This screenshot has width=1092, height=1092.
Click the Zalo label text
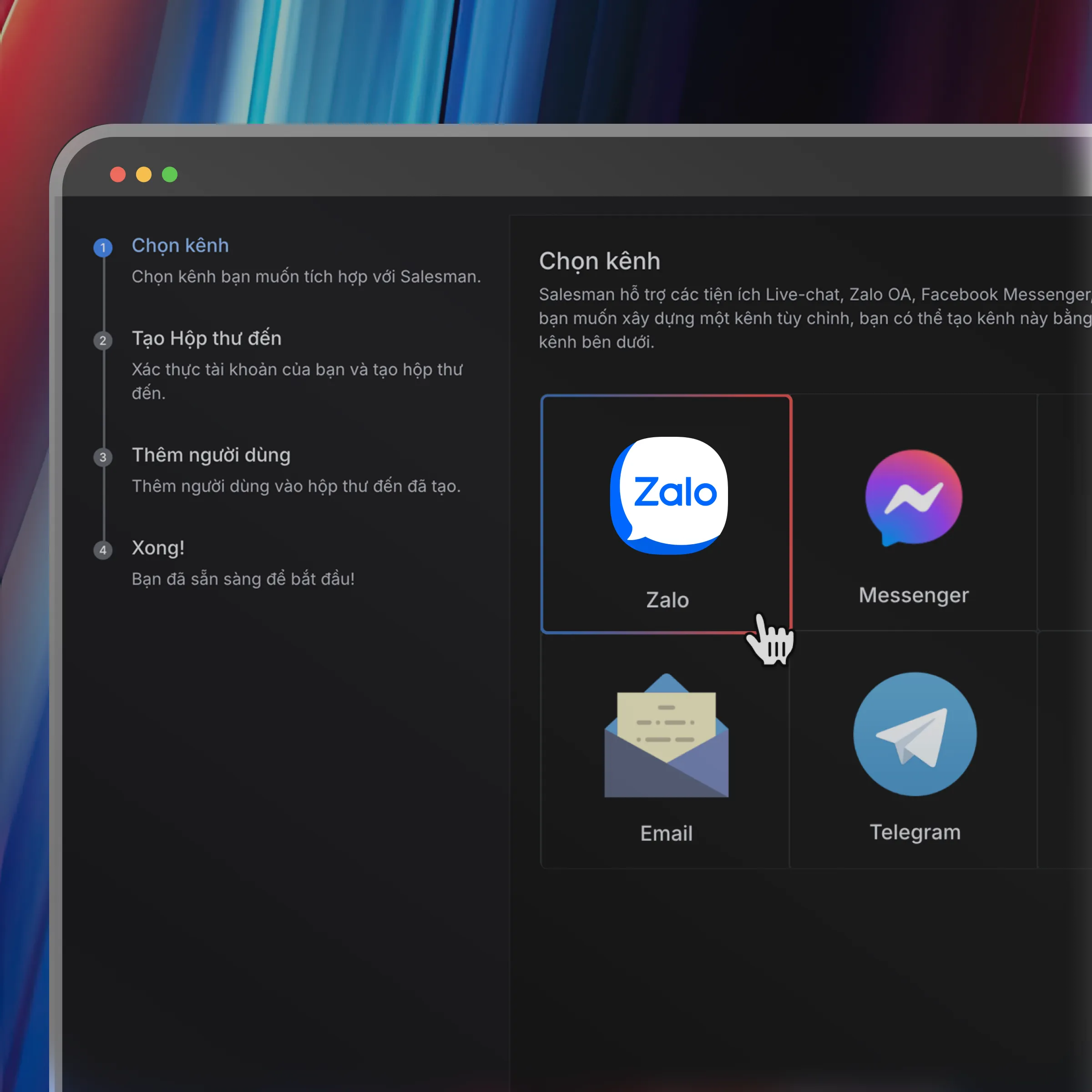click(x=667, y=600)
